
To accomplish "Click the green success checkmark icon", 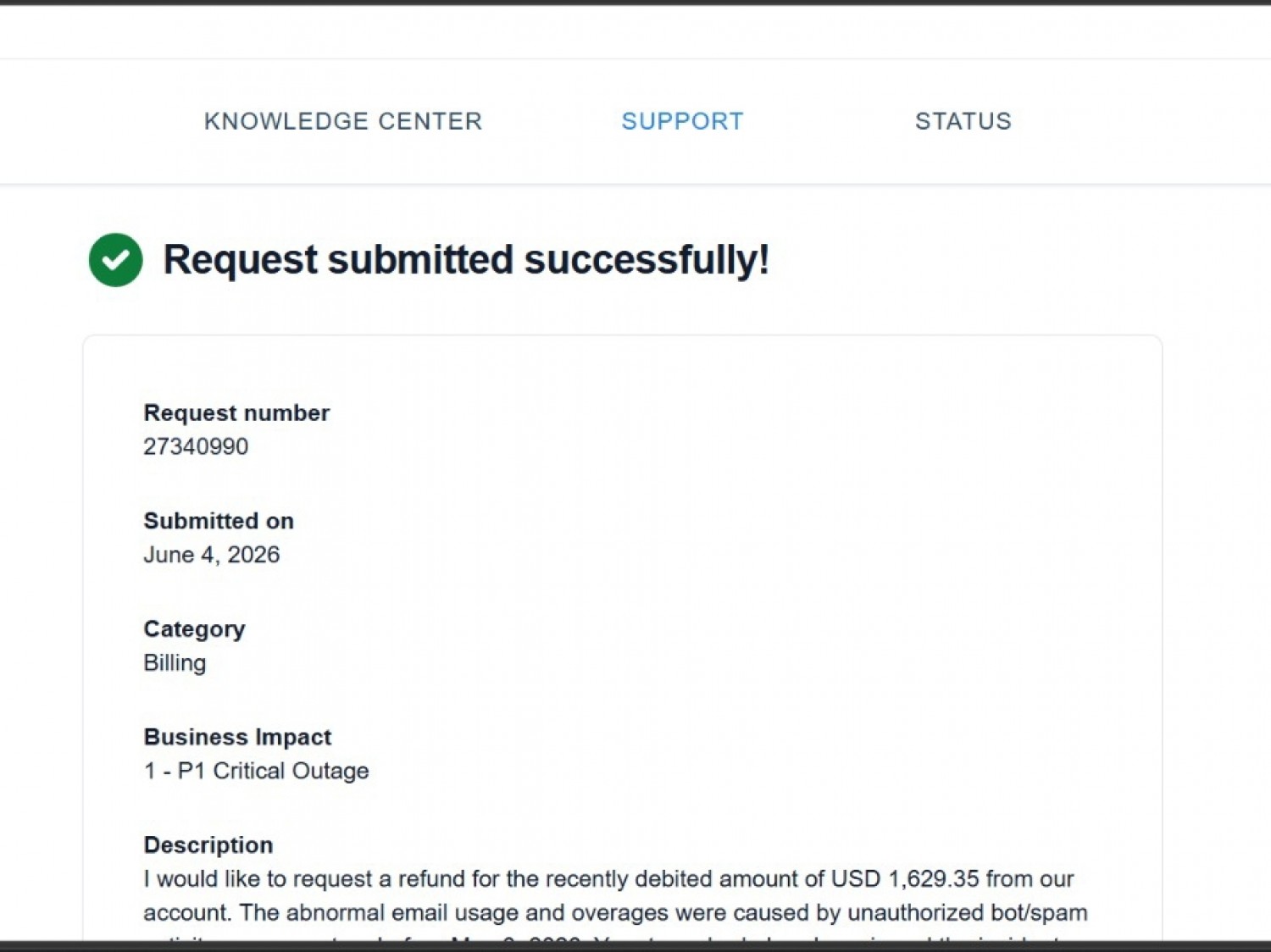I will click(x=115, y=260).
